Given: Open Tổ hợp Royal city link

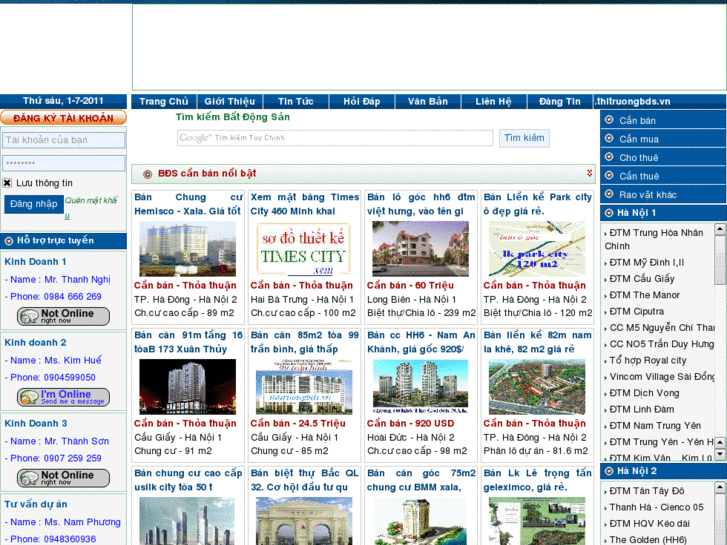Looking at the screenshot, I should tap(648, 360).
